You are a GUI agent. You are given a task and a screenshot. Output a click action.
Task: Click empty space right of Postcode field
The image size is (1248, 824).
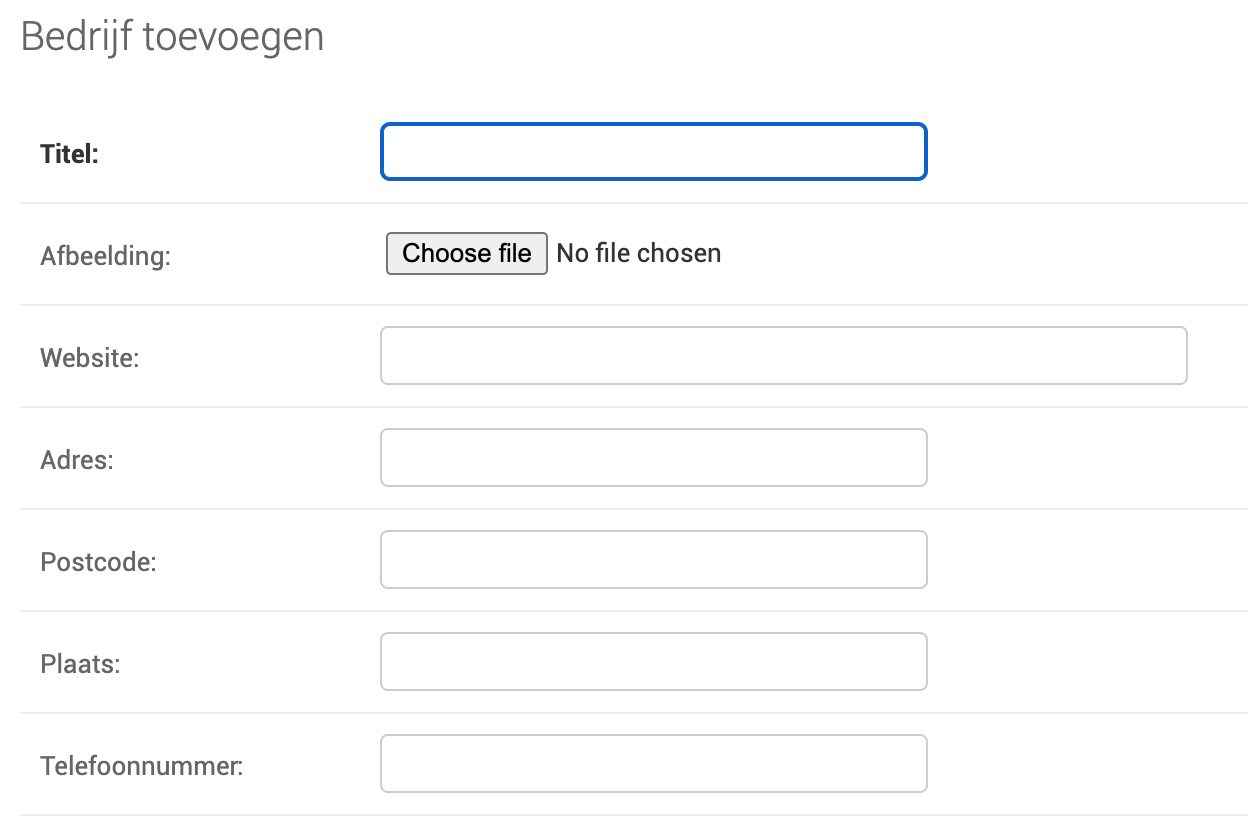coord(1080,559)
